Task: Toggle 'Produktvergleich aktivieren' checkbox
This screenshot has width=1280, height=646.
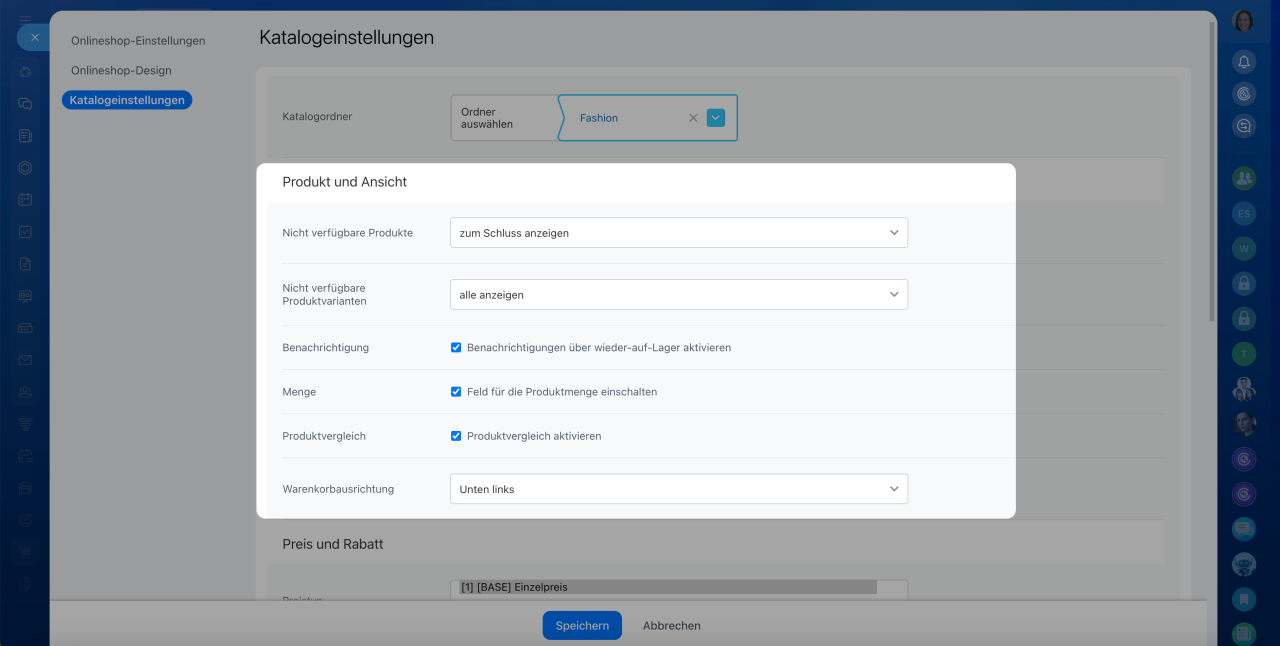Action: coord(456,436)
